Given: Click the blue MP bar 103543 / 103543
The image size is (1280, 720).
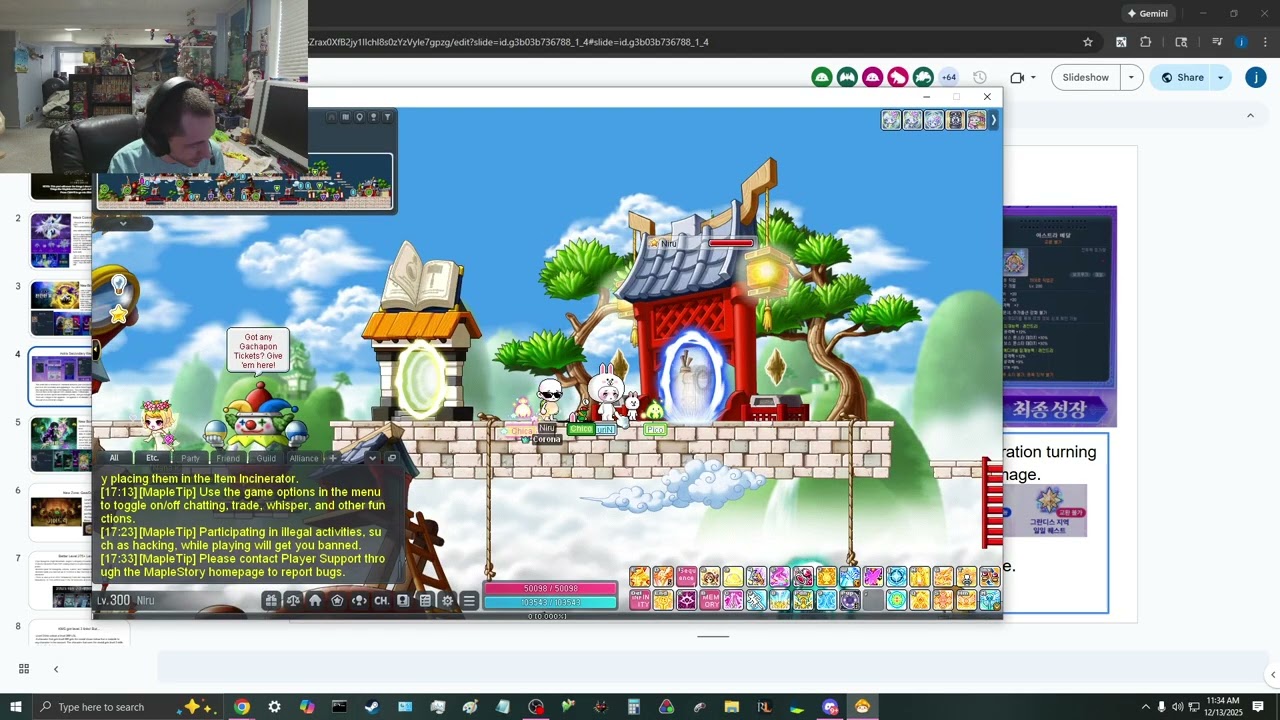Looking at the screenshot, I should coord(550,602).
